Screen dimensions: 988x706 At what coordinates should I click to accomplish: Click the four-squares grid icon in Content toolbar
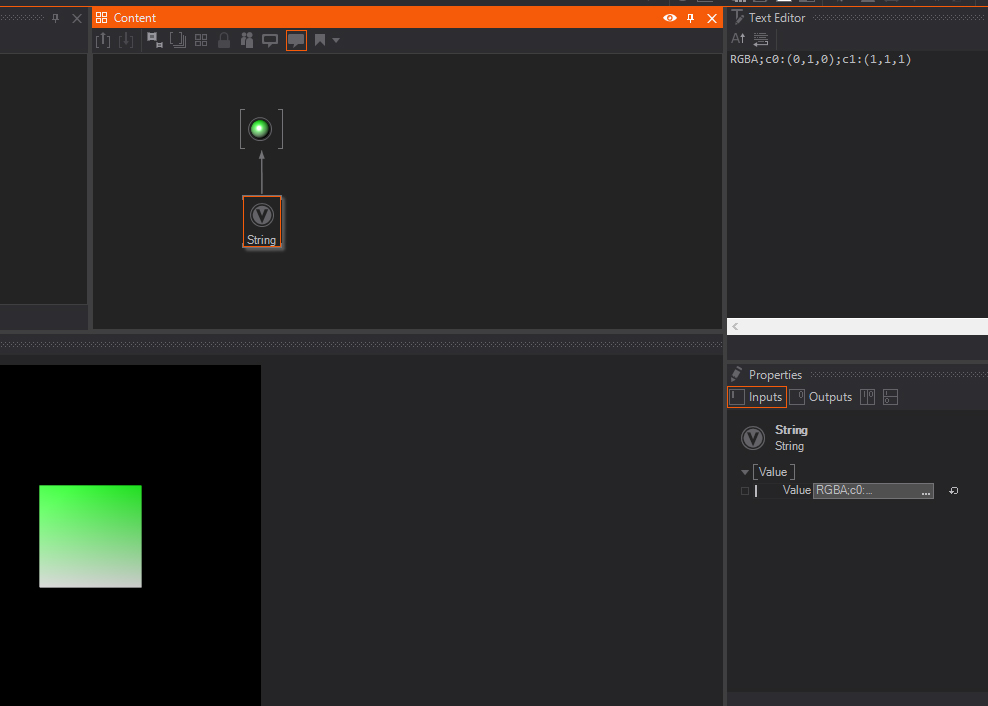201,40
